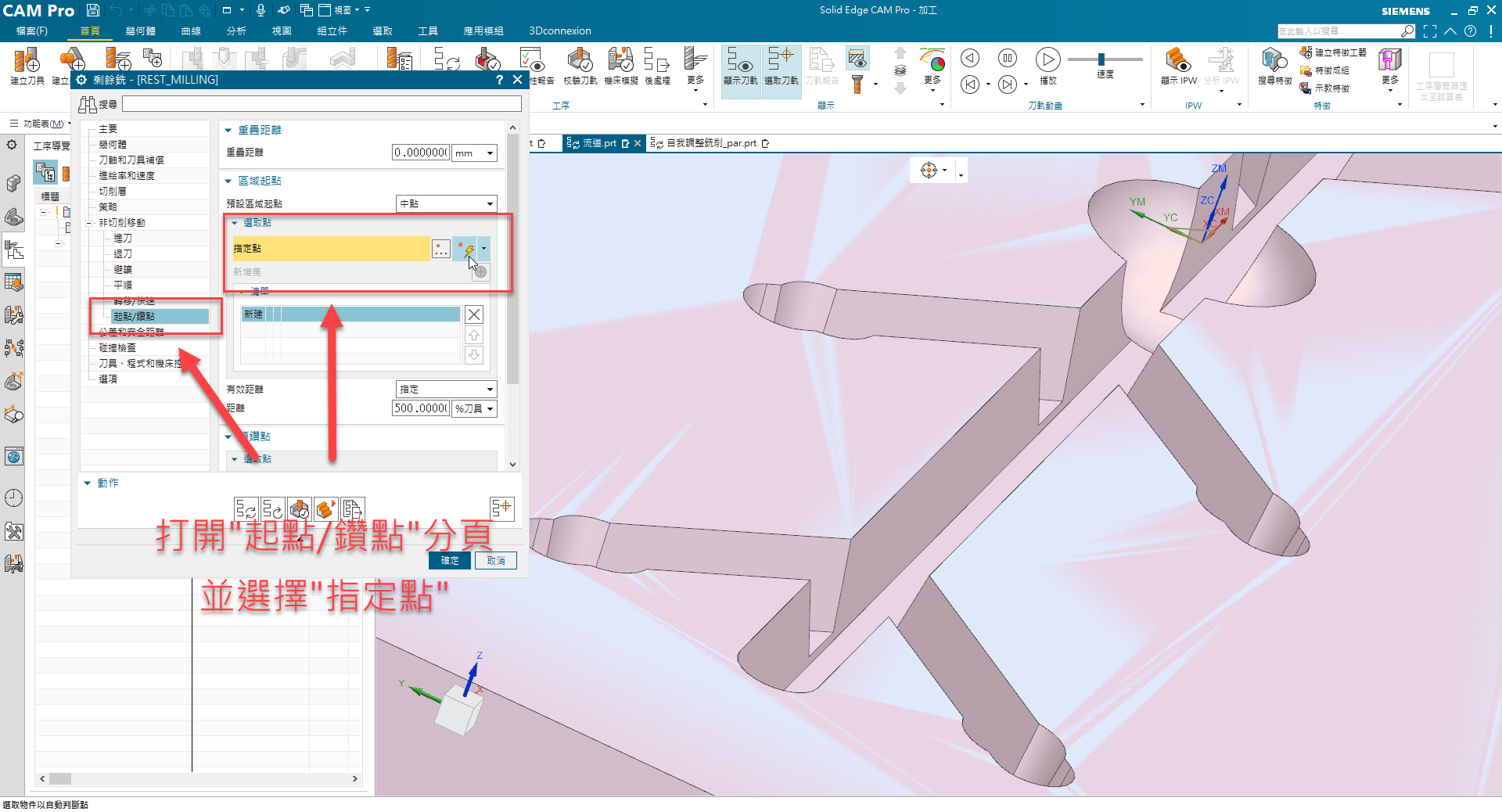Open the 首頁 ribbon tab

(x=90, y=31)
